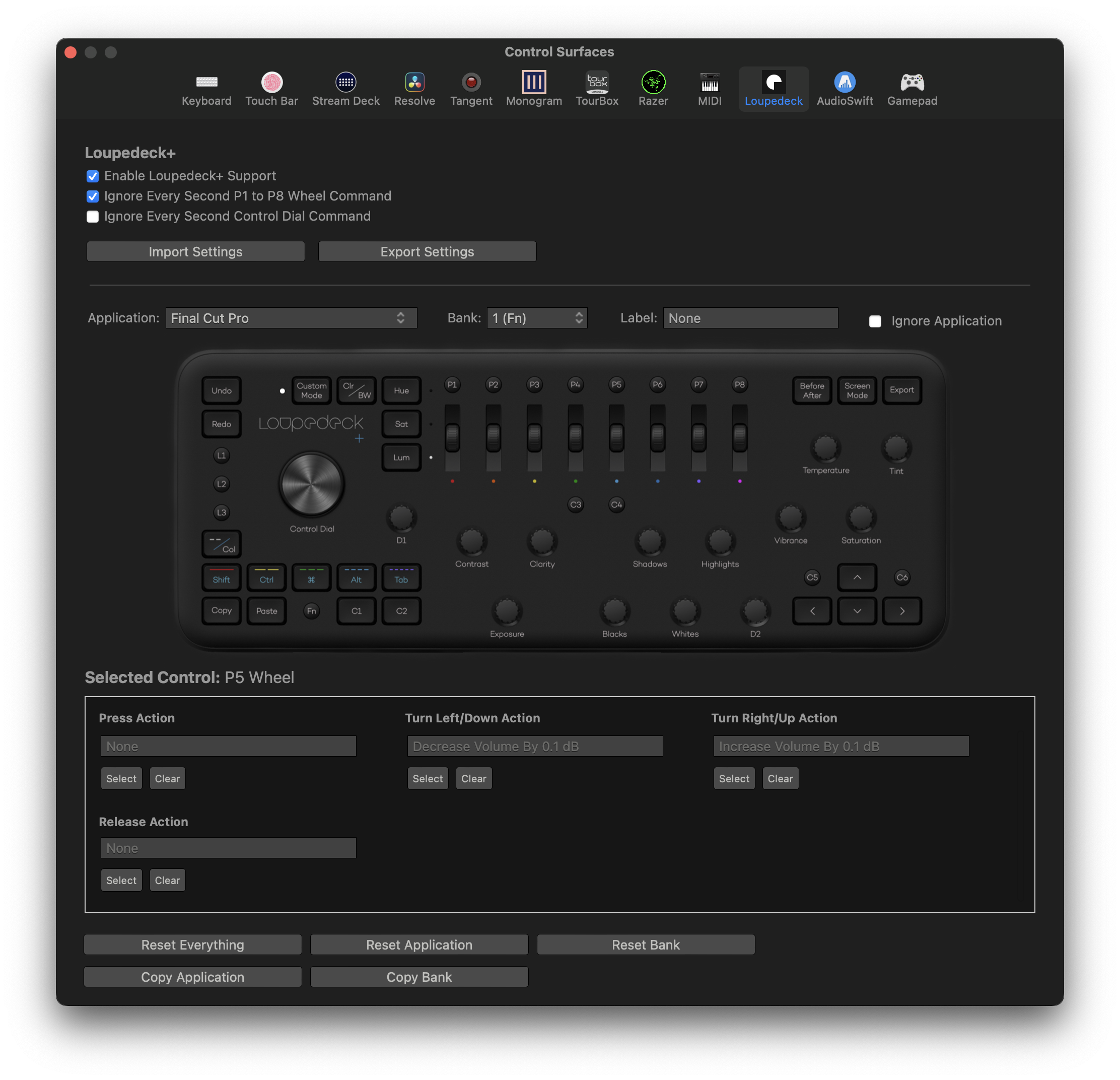Click the Label input field
Image resolution: width=1120 pixels, height=1080 pixels.
[x=750, y=318]
